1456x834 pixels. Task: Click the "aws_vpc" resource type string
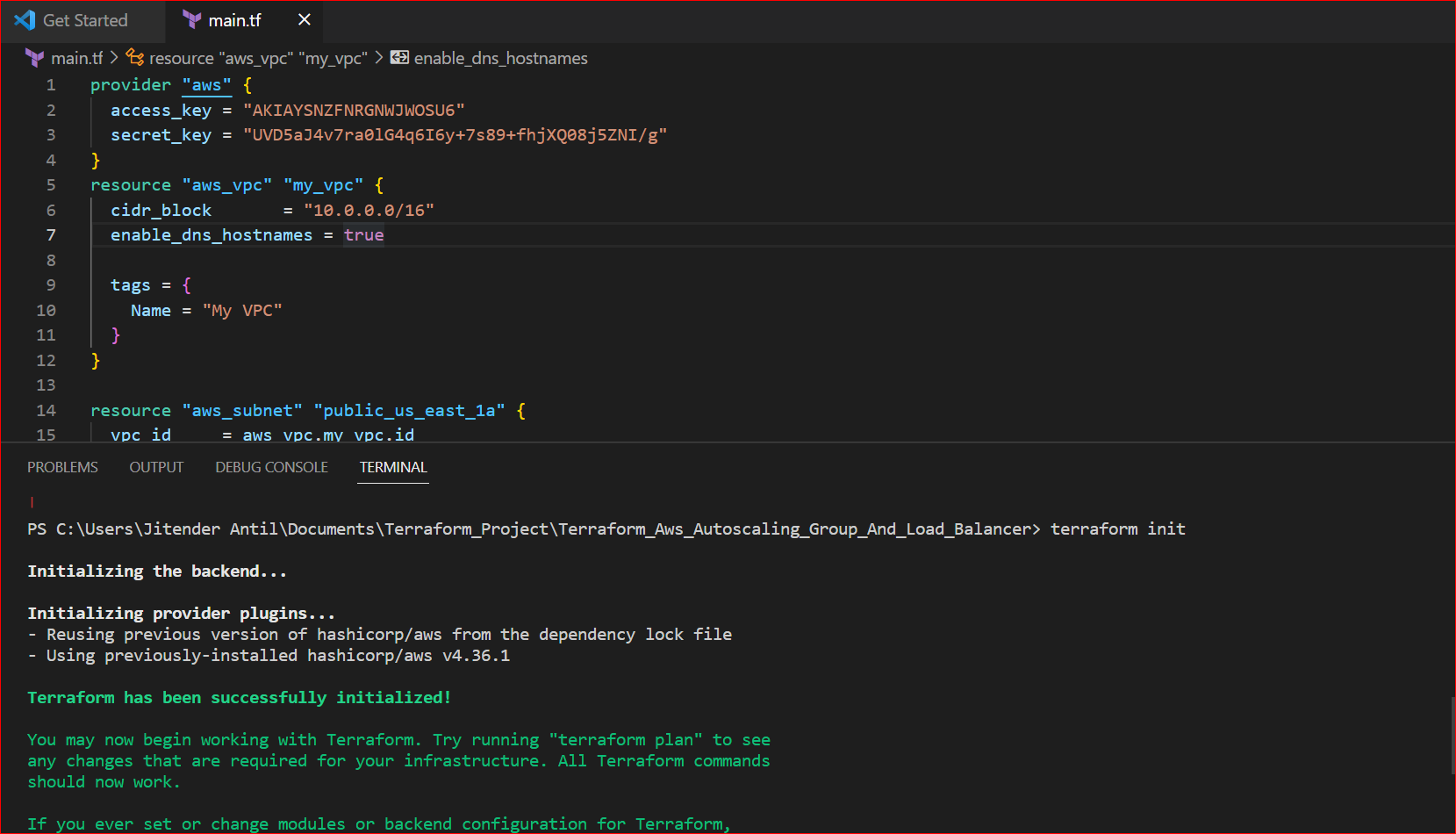(x=227, y=185)
